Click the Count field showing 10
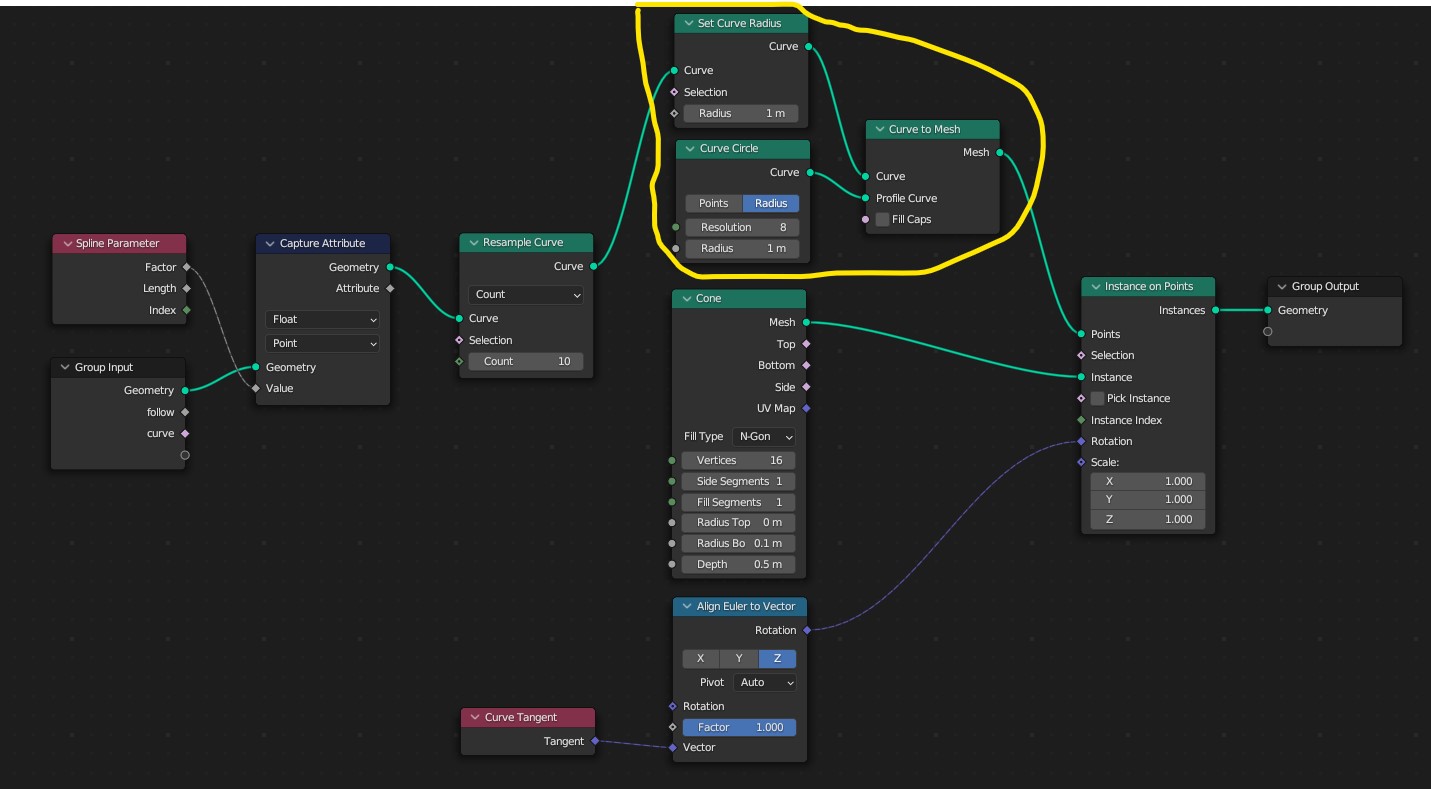The width and height of the screenshot is (1431, 789). coord(525,361)
